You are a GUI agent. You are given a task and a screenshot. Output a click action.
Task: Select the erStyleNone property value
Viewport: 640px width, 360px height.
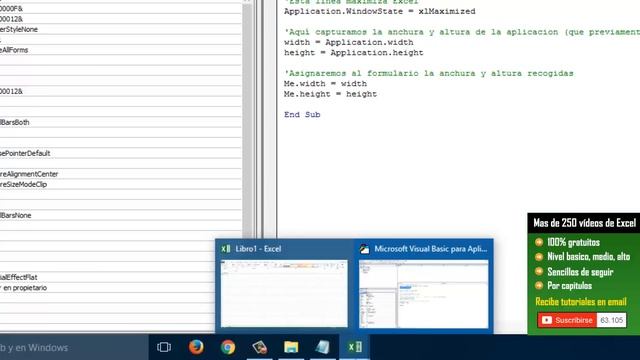coord(19,29)
